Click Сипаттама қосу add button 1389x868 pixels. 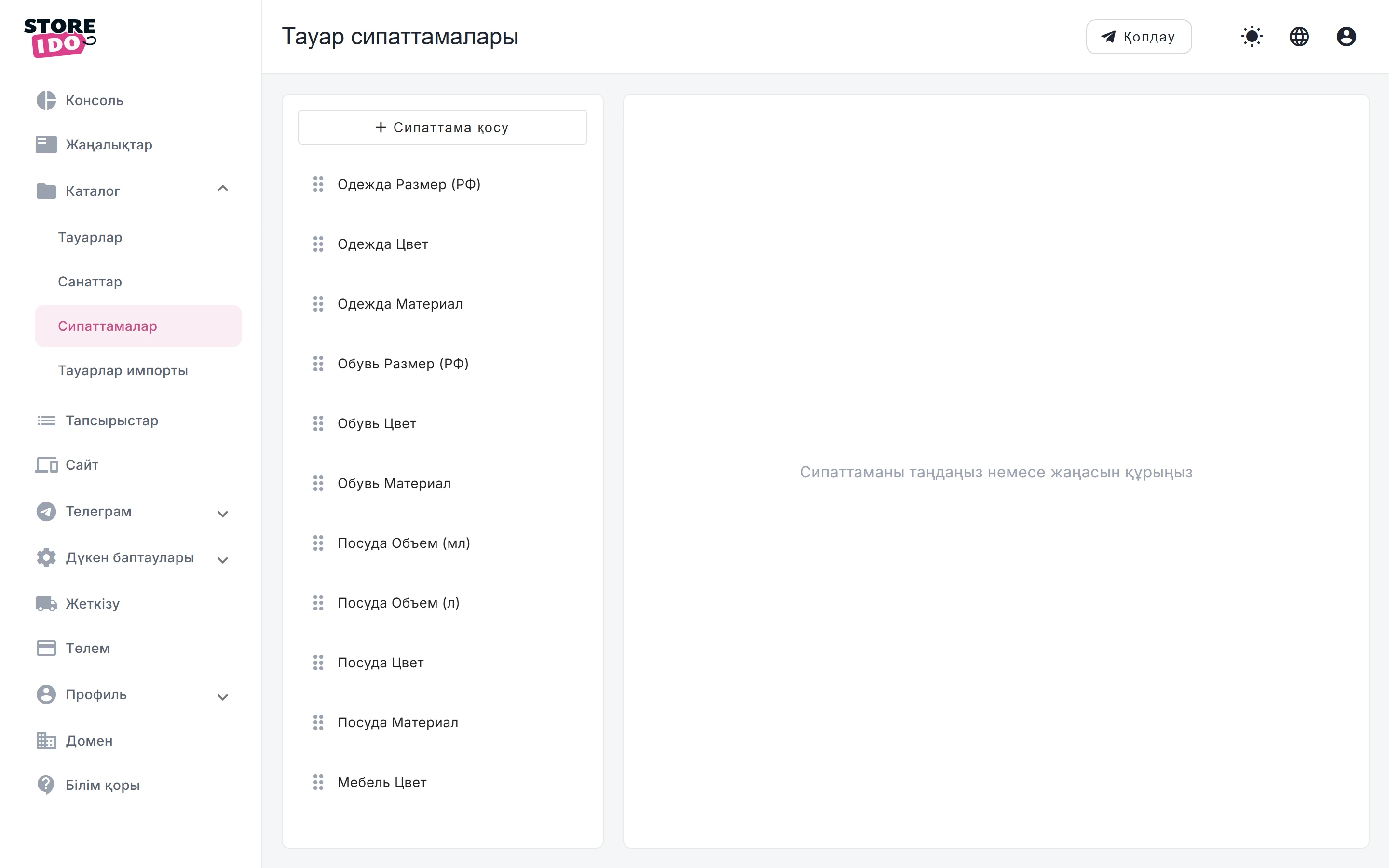tap(443, 127)
